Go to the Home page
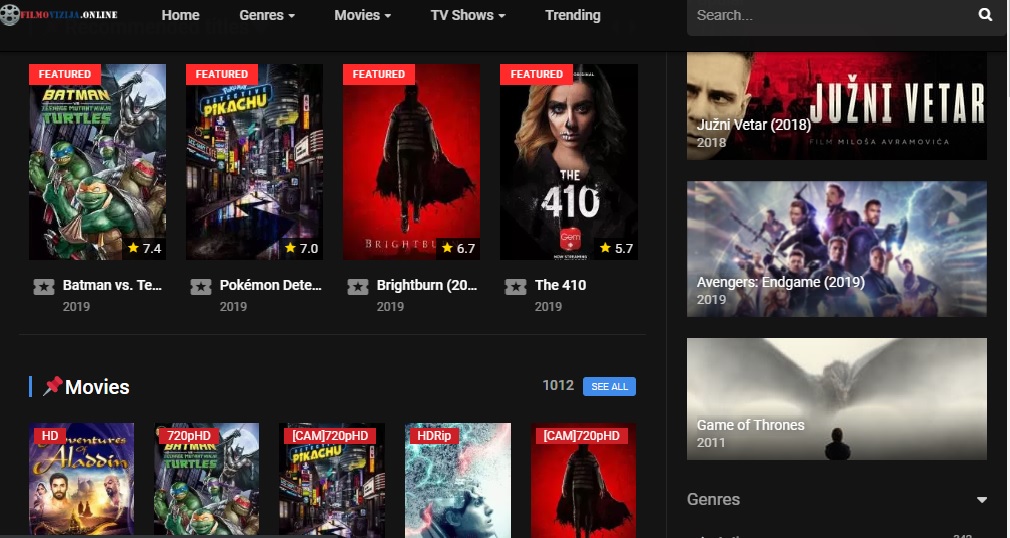The width and height of the screenshot is (1010, 538). pyautogui.click(x=180, y=15)
